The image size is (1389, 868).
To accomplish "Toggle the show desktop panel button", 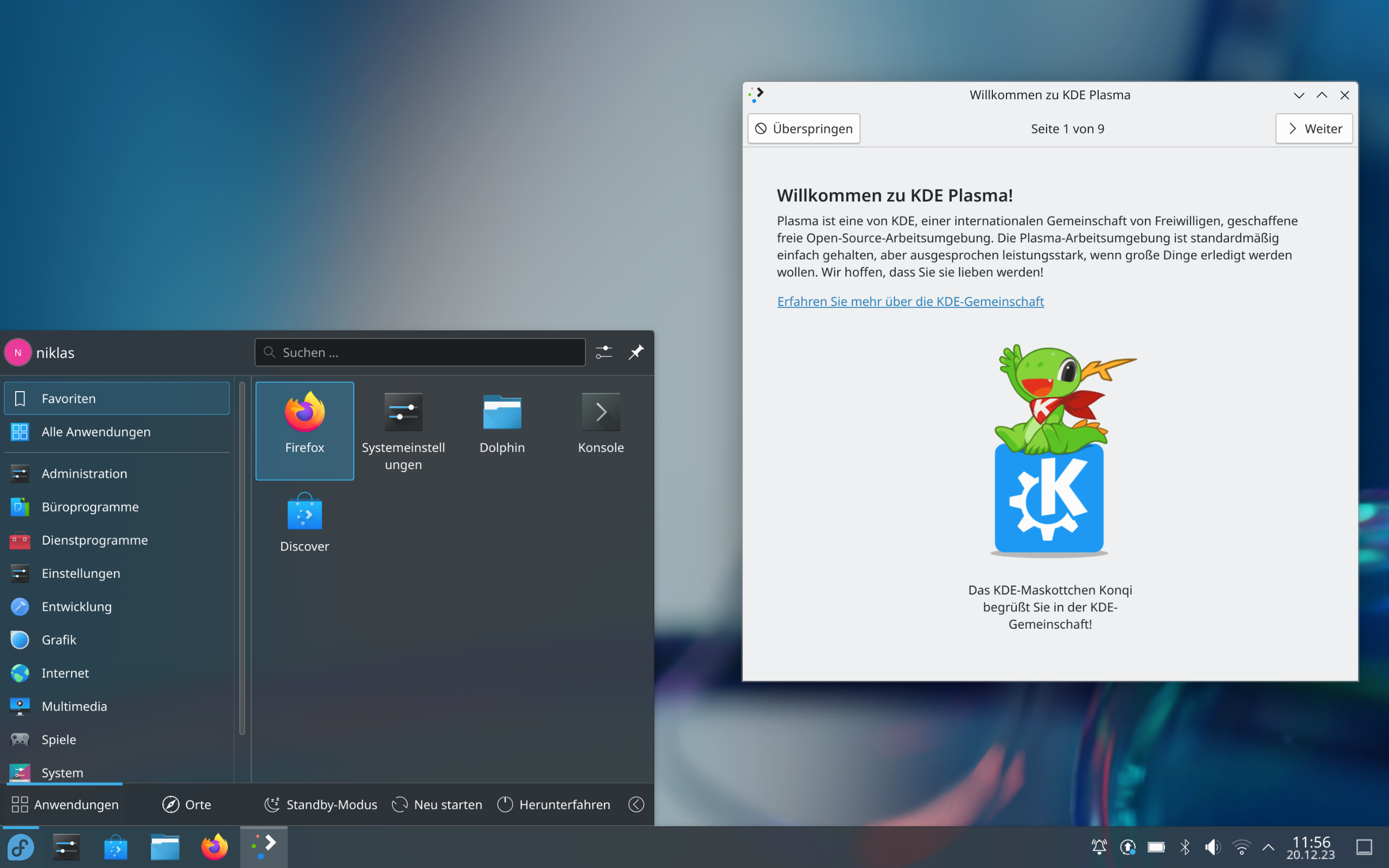I will click(x=1363, y=847).
